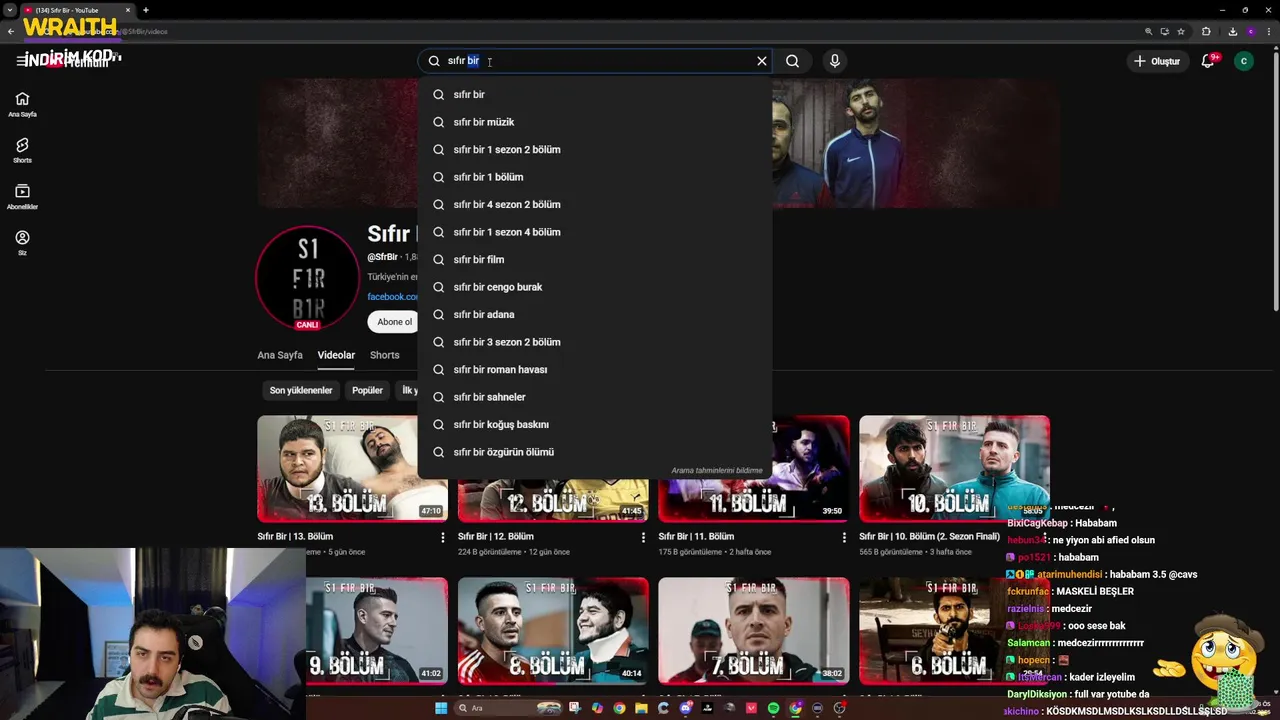This screenshot has height=720, width=1280.
Task: Open the channel's Ana Sayfa tab
Action: 280,355
